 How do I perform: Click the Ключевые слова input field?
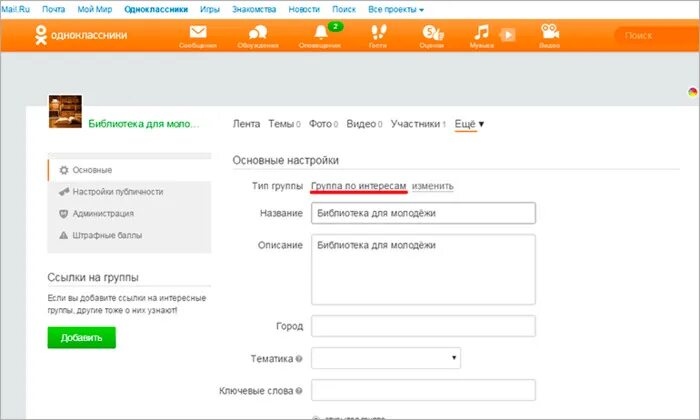[x=423, y=390]
